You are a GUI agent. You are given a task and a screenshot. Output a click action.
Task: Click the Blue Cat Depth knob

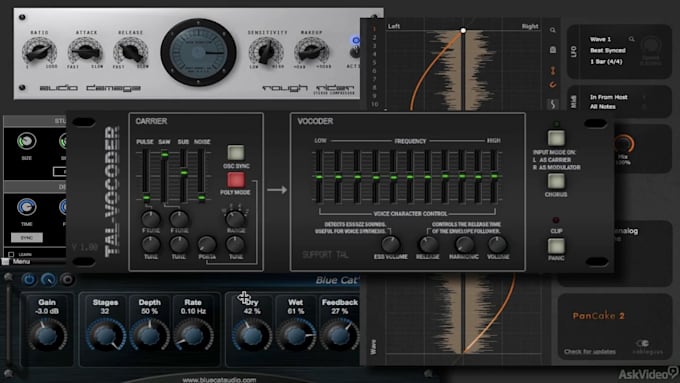click(150, 335)
